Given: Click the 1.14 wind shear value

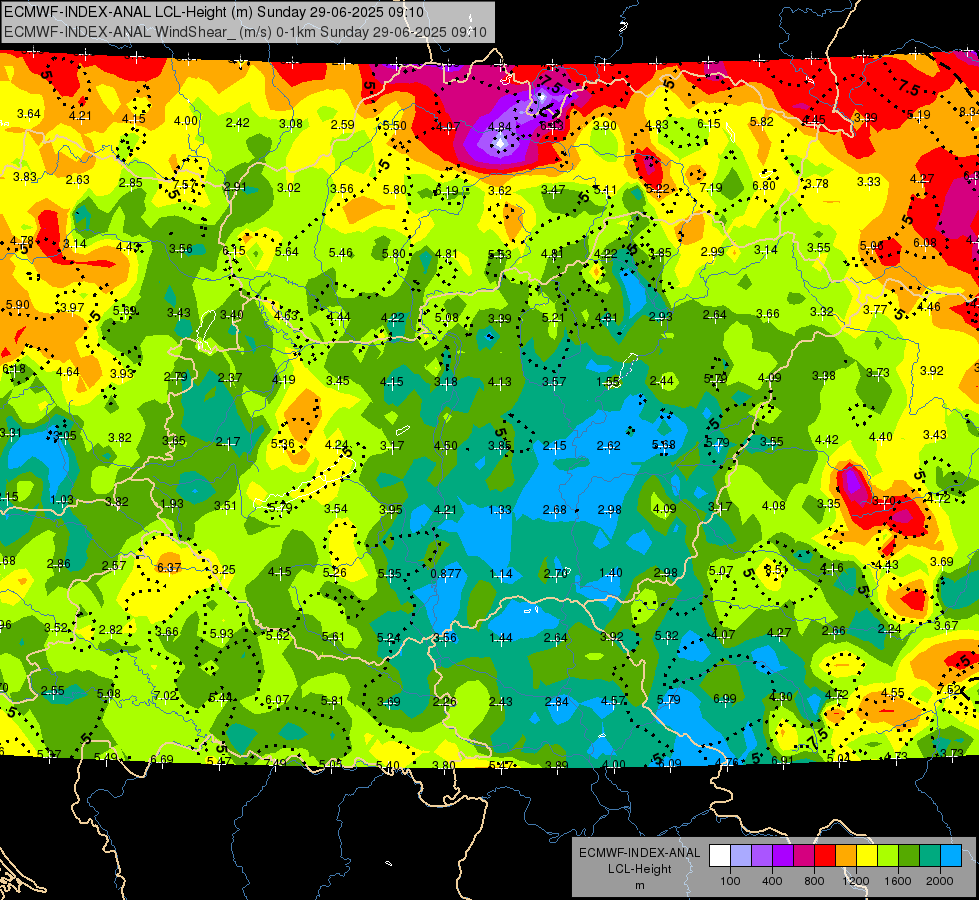Looking at the screenshot, I should pyautogui.click(x=501, y=573).
